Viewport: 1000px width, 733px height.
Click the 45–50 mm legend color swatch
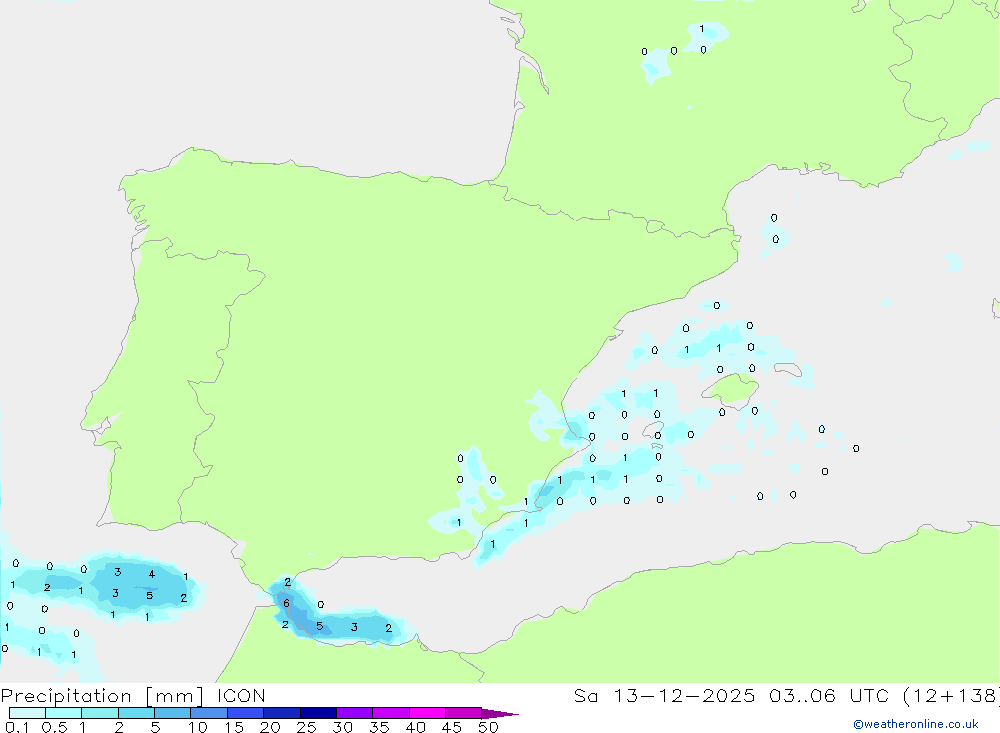(463, 713)
